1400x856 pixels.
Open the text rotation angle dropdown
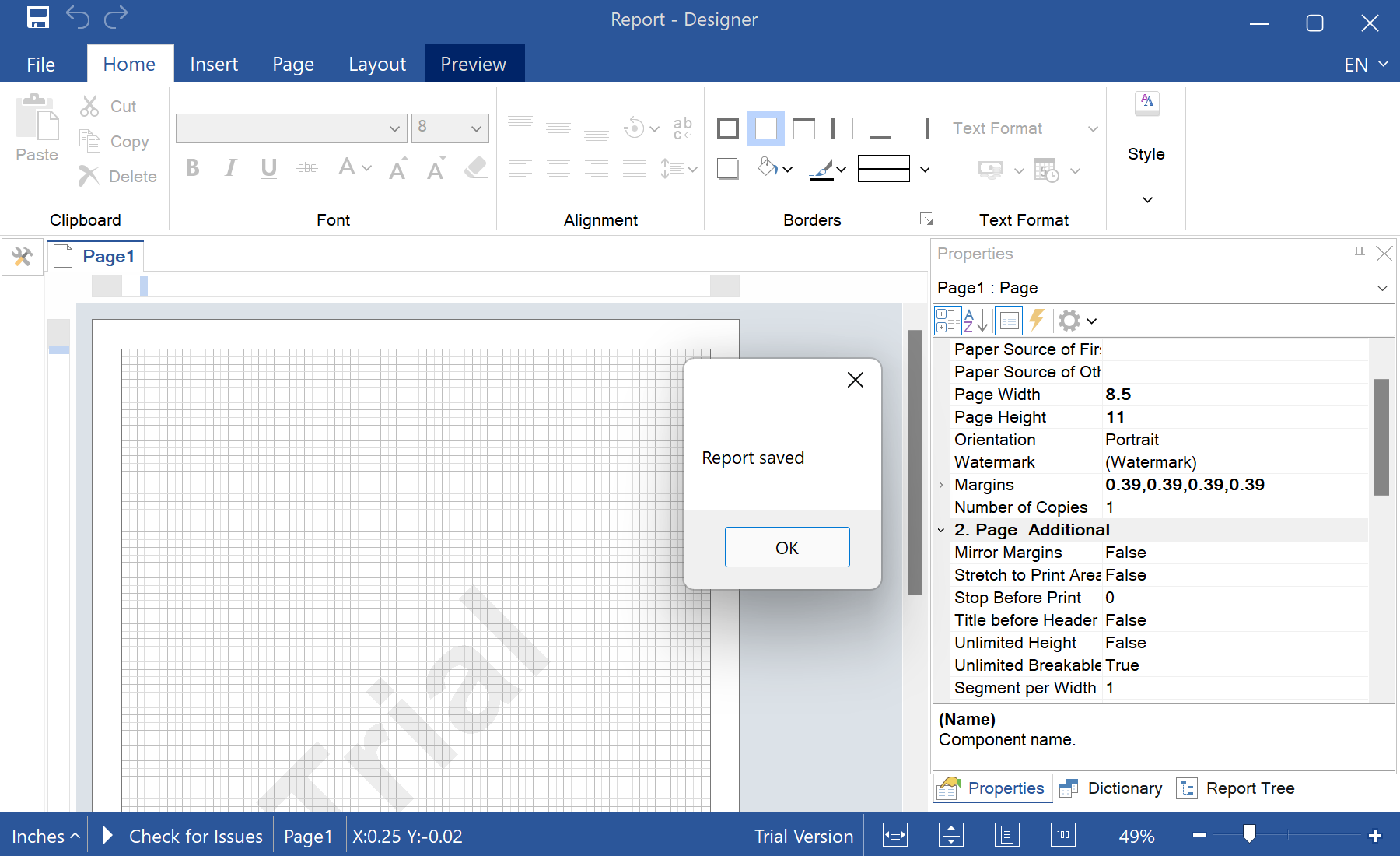pyautogui.click(x=654, y=128)
